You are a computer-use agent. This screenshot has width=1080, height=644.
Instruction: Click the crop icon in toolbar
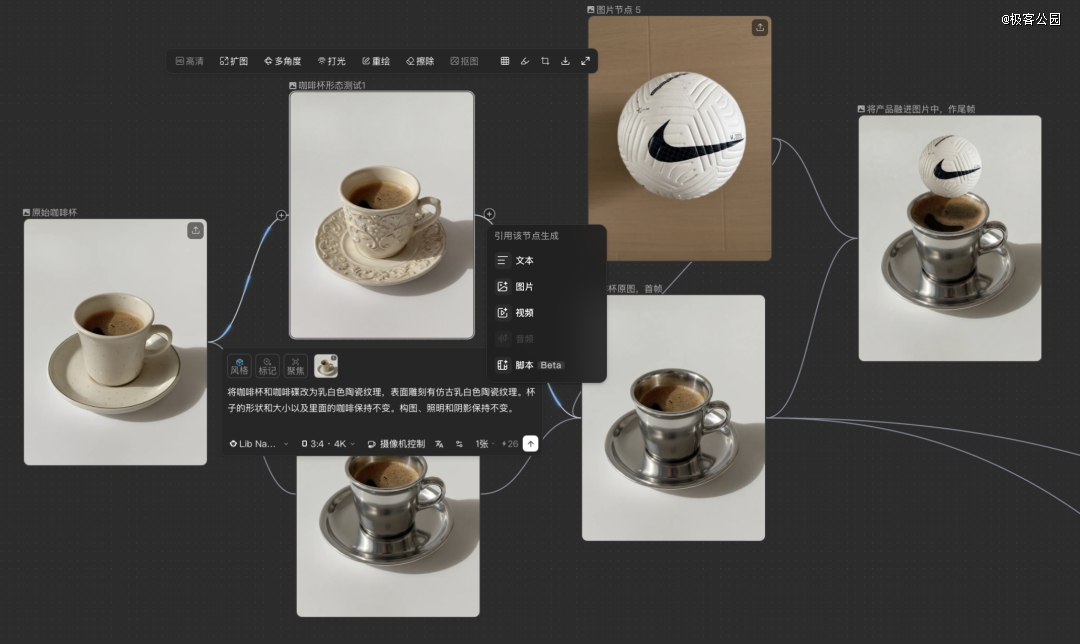click(x=545, y=61)
